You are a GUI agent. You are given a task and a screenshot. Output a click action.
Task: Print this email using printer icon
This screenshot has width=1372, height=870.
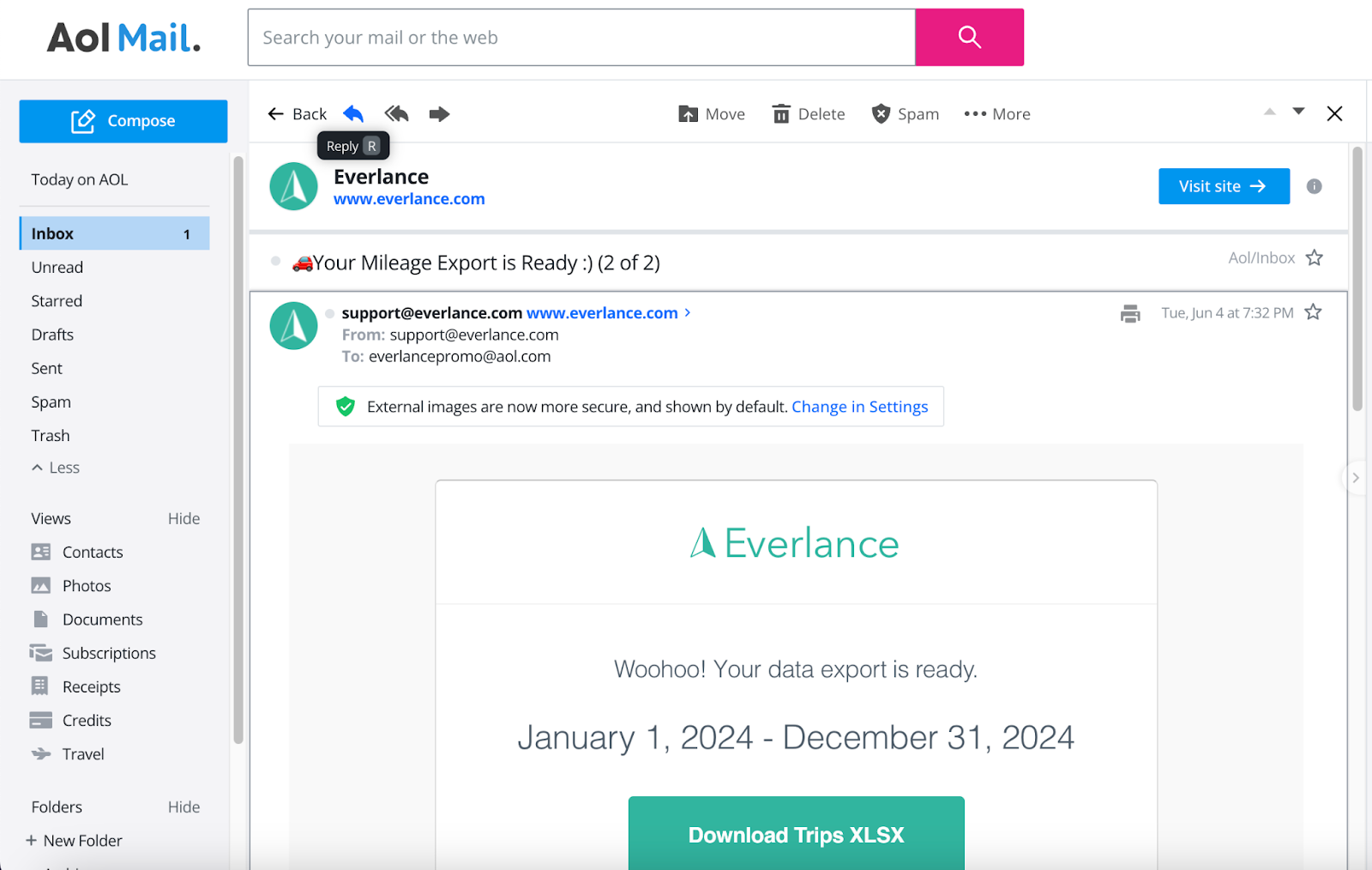(x=1130, y=314)
